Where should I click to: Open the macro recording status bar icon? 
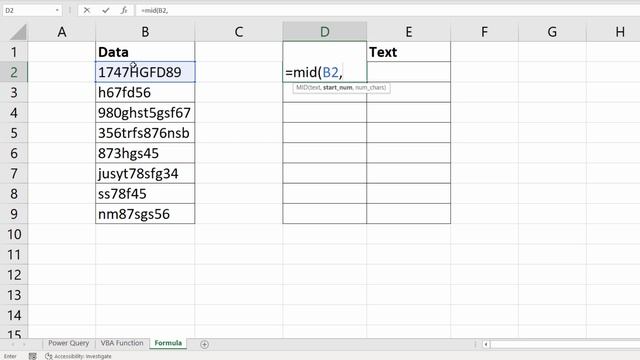coord(33,356)
